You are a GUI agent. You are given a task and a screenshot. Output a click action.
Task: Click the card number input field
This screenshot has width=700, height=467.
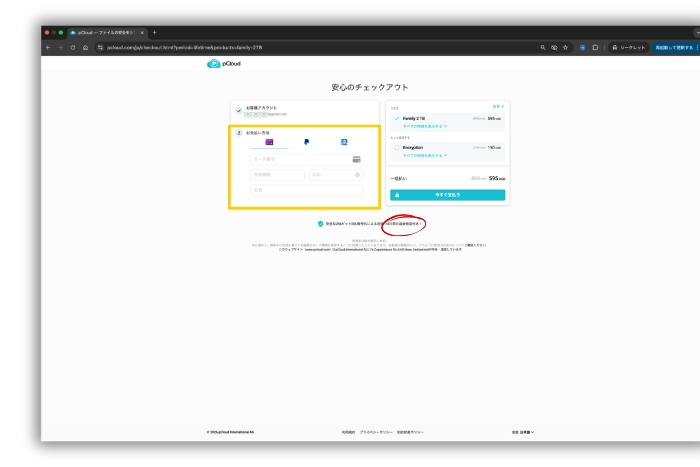(306, 159)
